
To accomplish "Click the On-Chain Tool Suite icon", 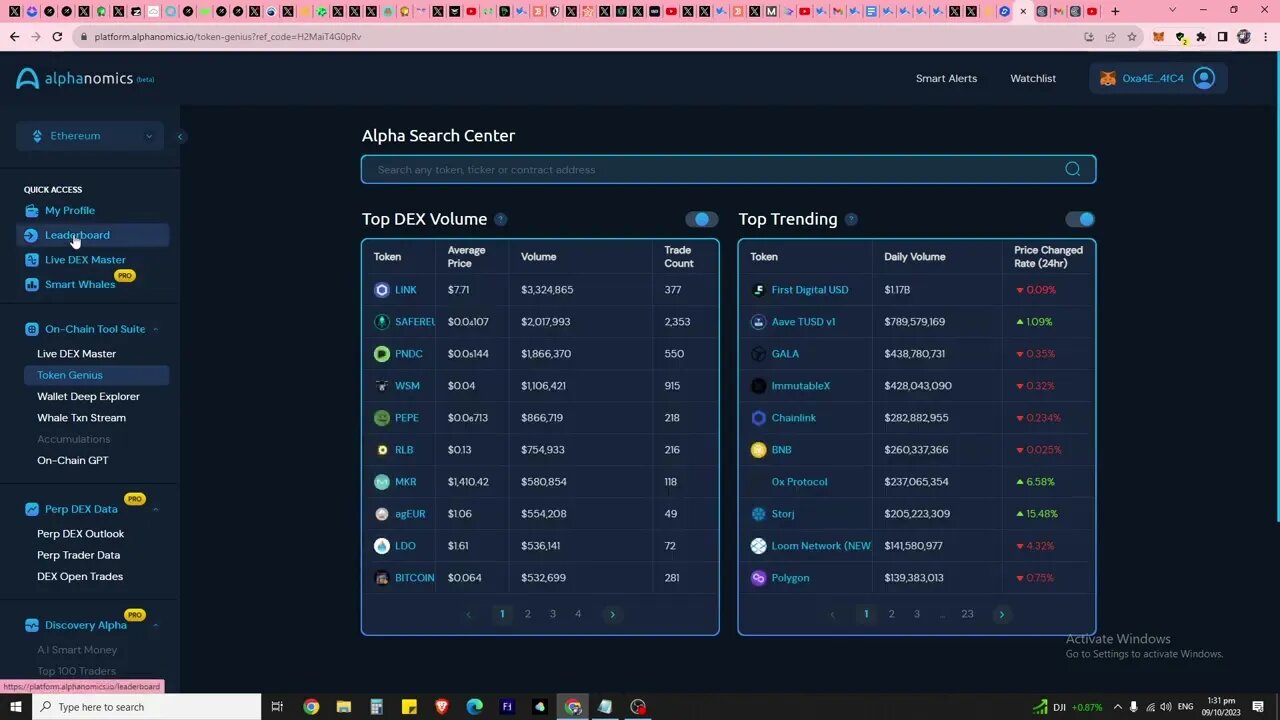I will (x=32, y=329).
